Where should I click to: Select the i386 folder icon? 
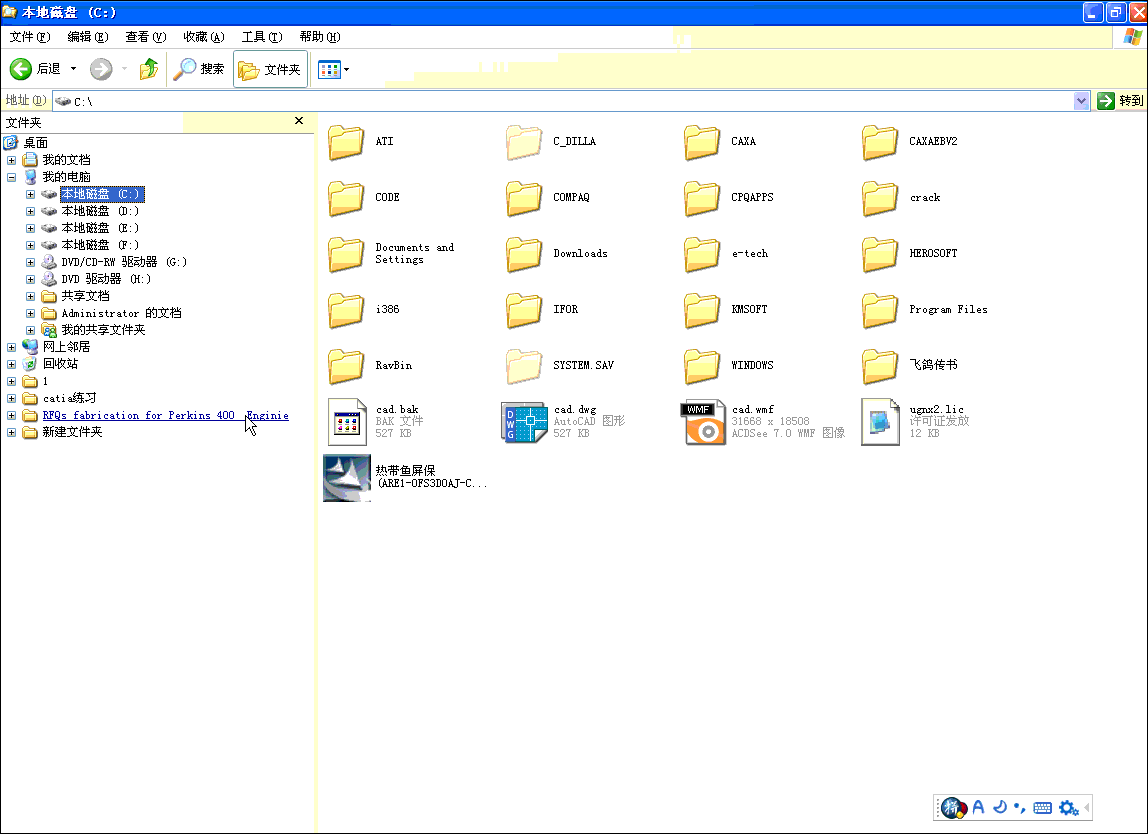(346, 310)
